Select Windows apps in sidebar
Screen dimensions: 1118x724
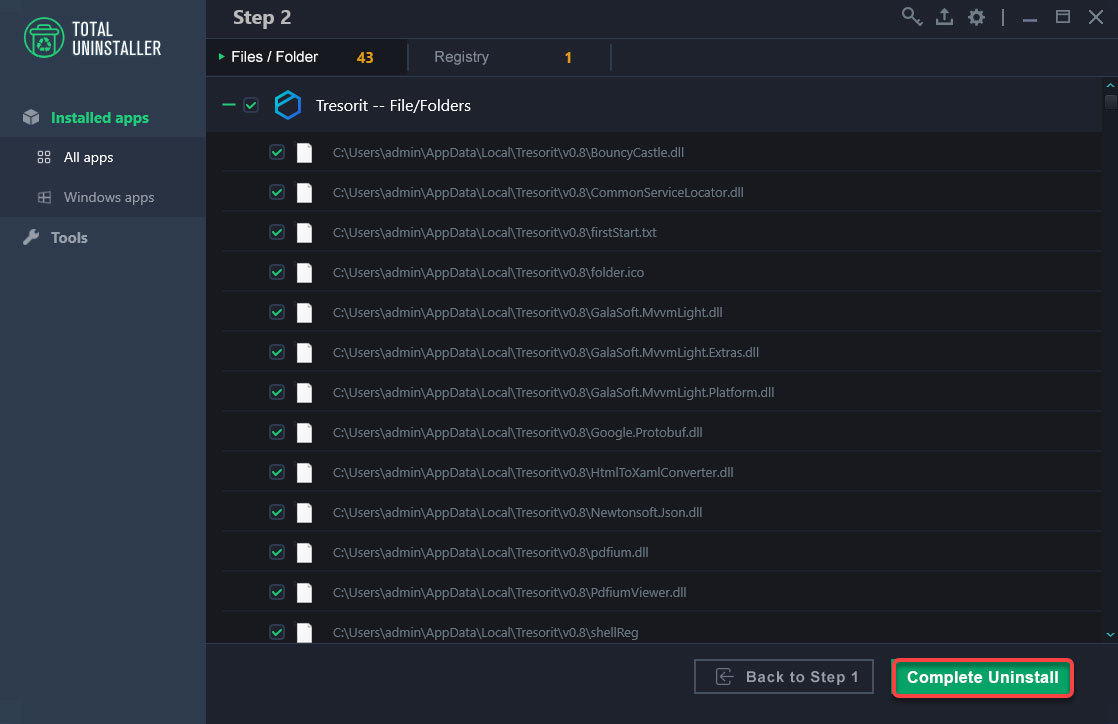click(103, 197)
